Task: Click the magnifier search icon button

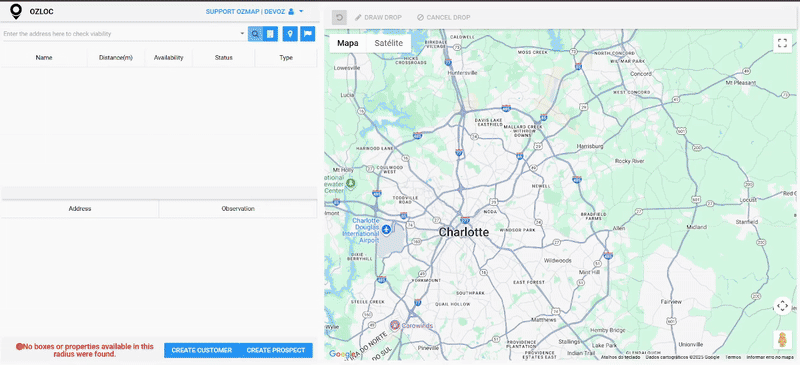Action: pos(255,34)
